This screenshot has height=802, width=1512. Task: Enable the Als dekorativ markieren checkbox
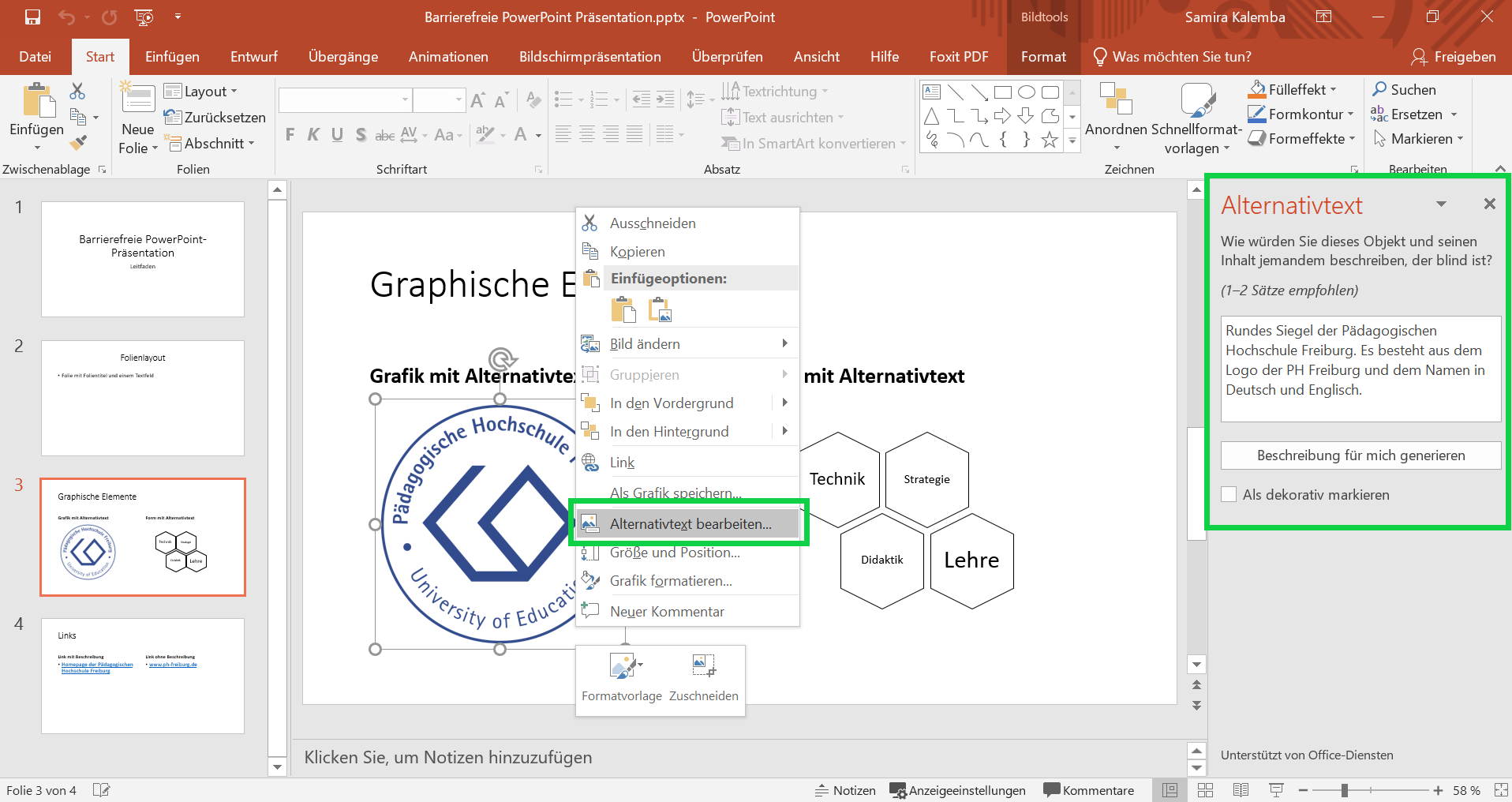[1229, 494]
